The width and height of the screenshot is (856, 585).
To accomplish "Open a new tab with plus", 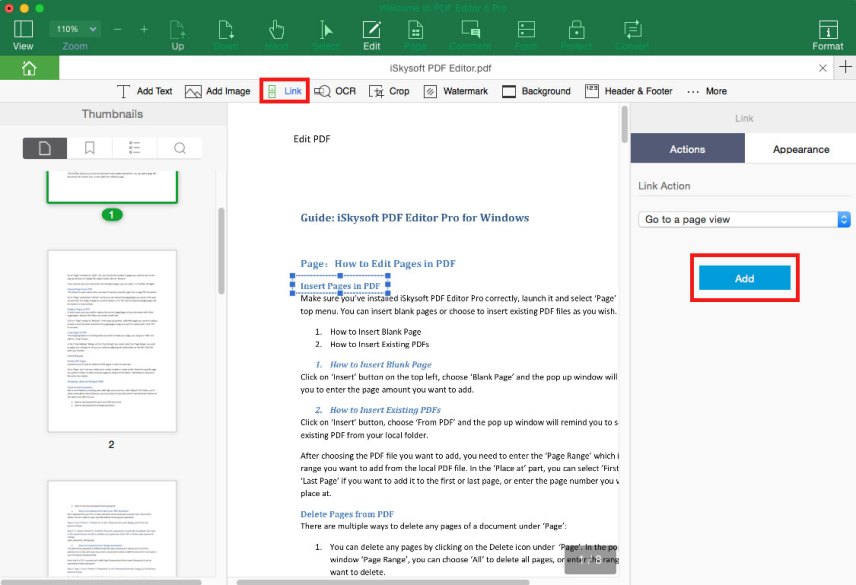I will [x=845, y=67].
